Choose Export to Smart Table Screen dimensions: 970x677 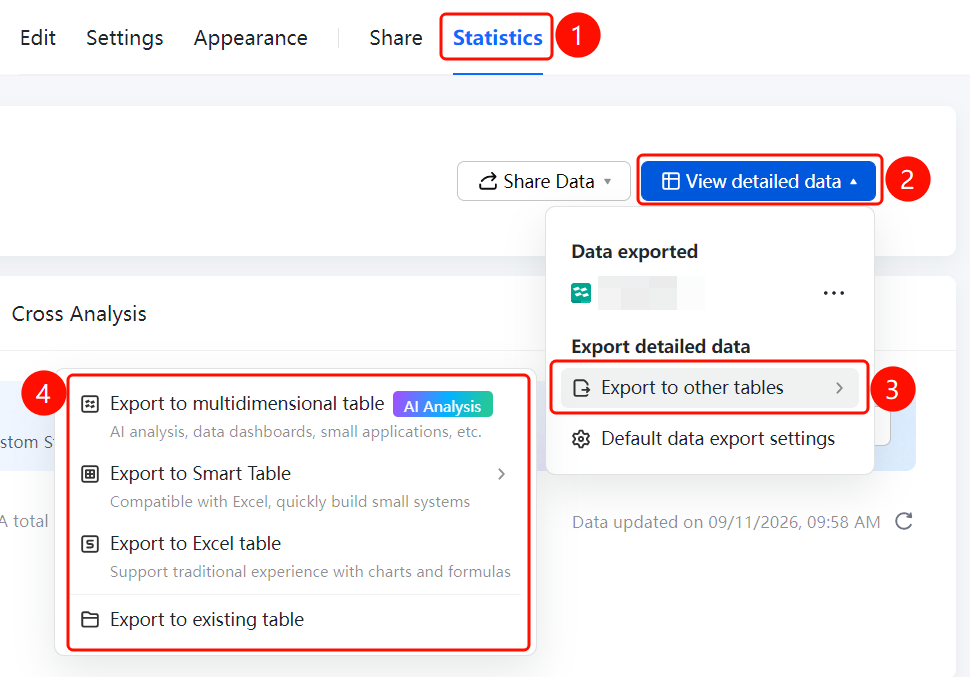[x=200, y=473]
